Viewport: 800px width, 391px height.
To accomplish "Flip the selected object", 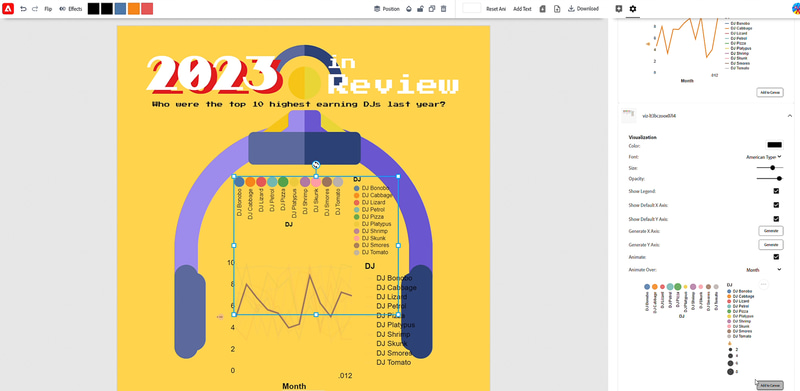I will (48, 9).
